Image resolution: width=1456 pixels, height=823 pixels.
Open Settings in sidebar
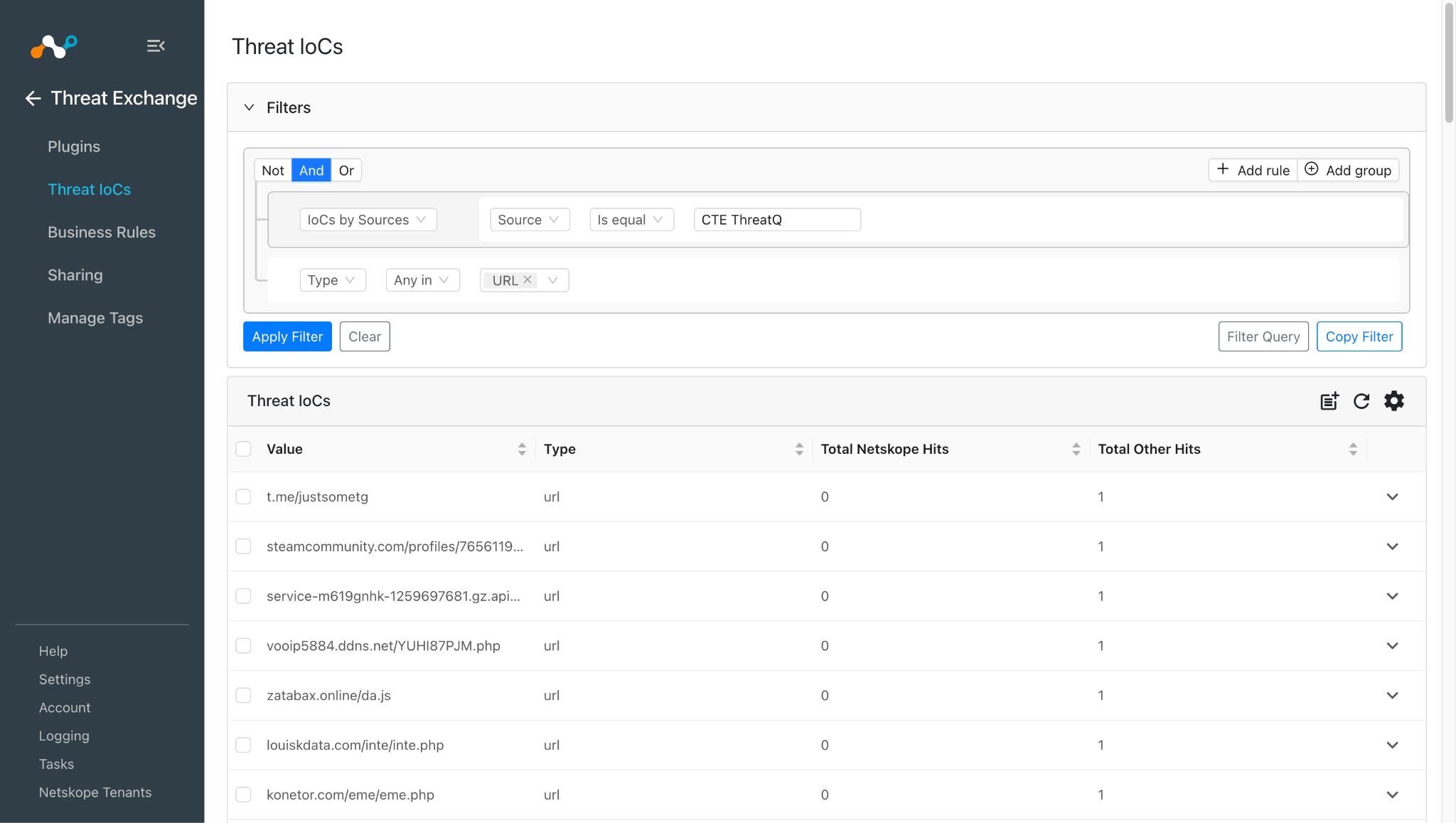(x=65, y=679)
